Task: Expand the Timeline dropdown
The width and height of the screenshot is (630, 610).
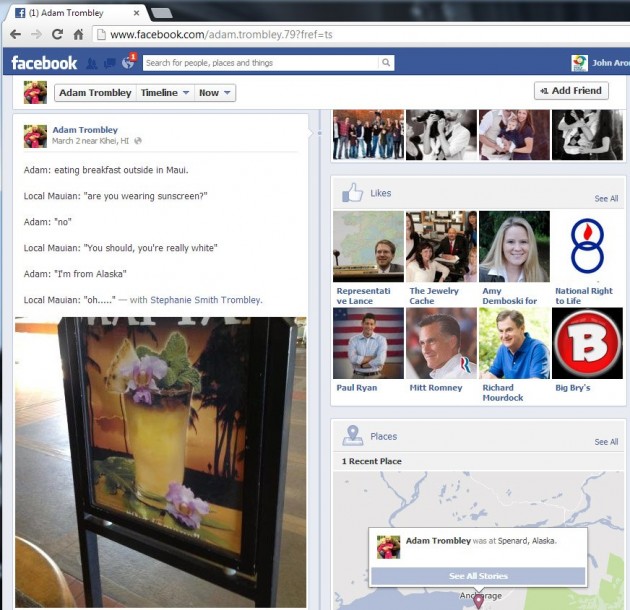Action: tap(164, 93)
